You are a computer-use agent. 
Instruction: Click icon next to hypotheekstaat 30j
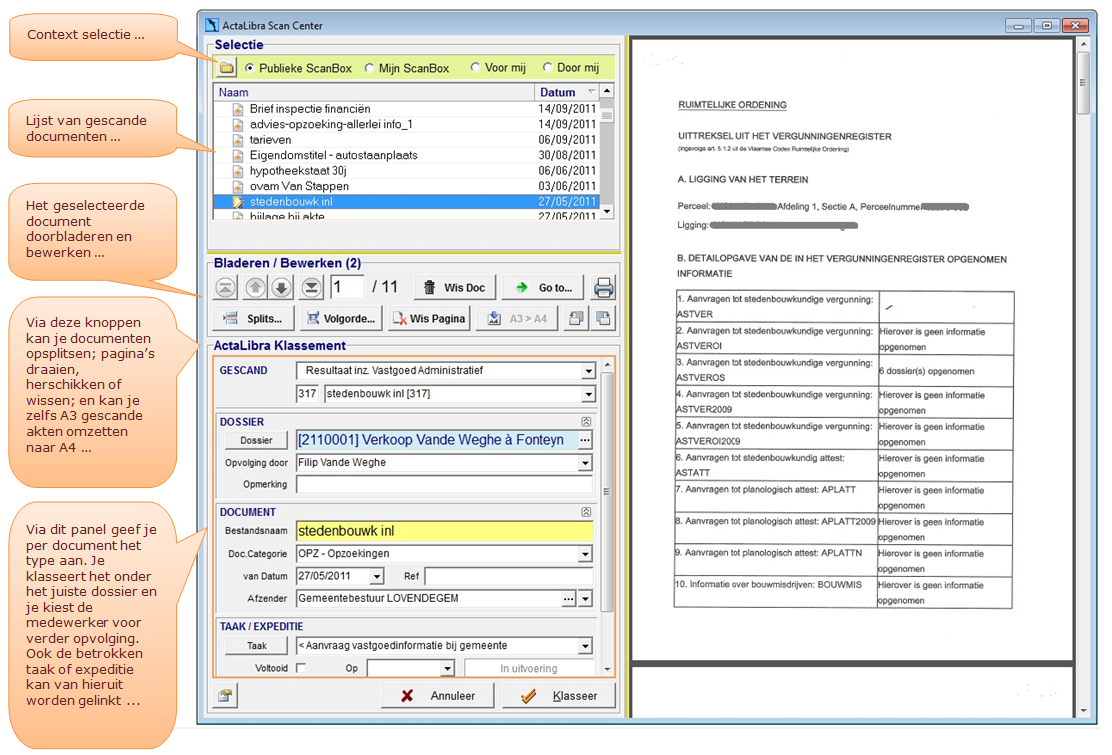click(238, 171)
